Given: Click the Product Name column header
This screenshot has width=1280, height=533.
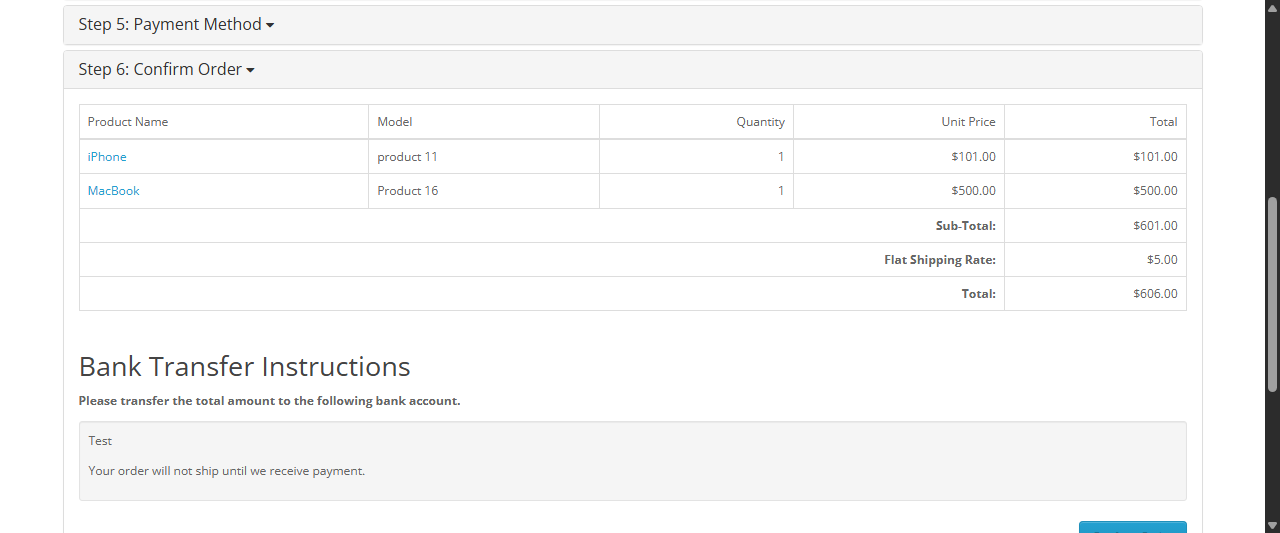Looking at the screenshot, I should point(128,122).
